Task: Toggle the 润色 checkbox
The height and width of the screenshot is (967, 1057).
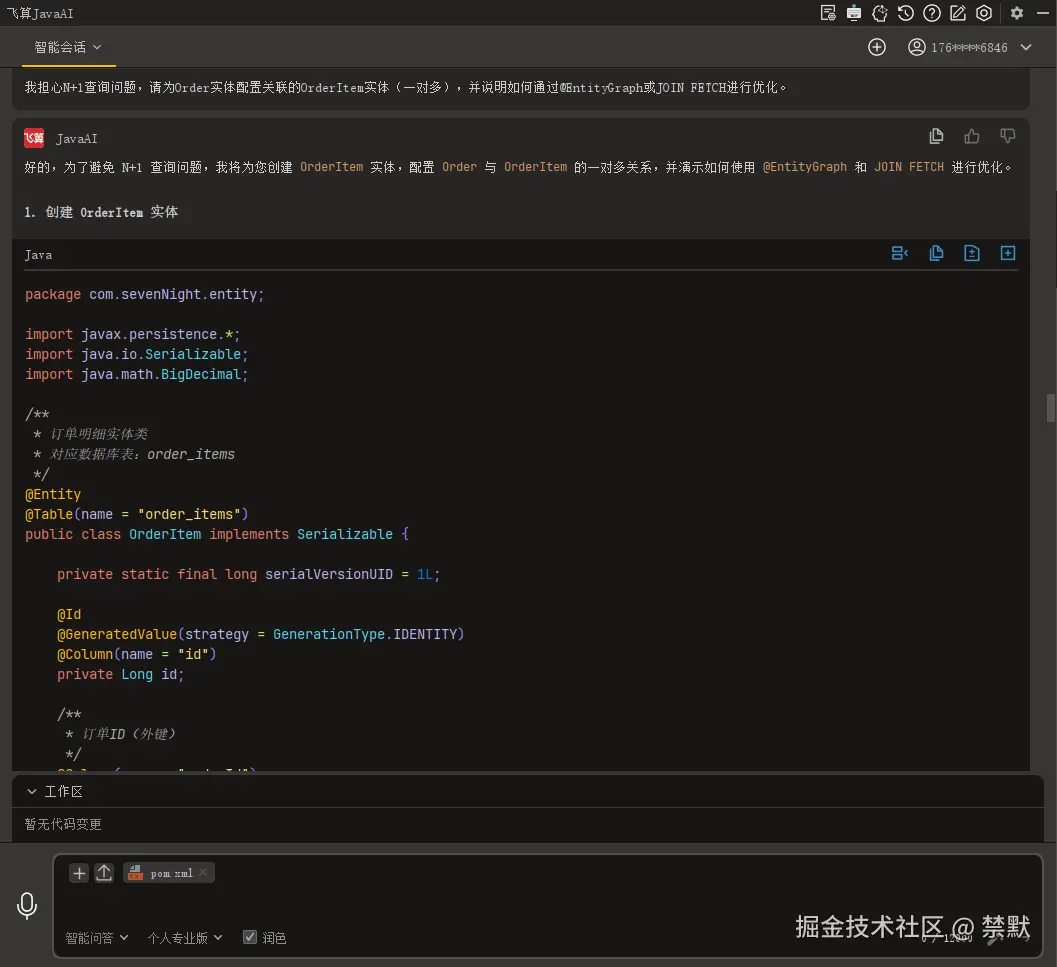Action: point(249,937)
